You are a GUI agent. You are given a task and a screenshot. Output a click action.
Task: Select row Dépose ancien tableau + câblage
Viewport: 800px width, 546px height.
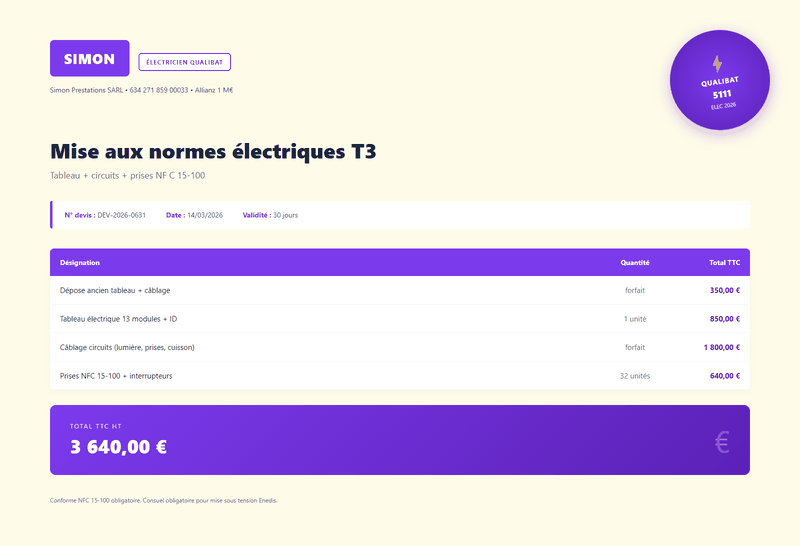tap(400, 290)
